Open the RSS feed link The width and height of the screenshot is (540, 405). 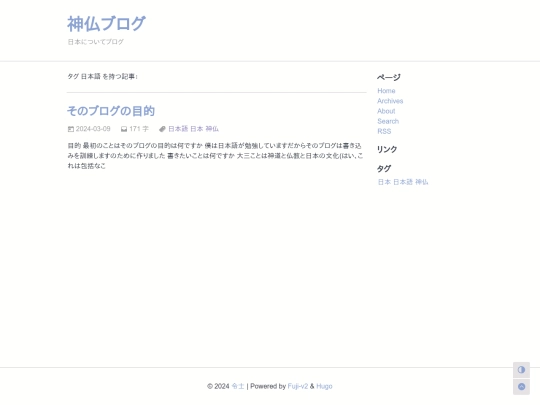pos(384,131)
